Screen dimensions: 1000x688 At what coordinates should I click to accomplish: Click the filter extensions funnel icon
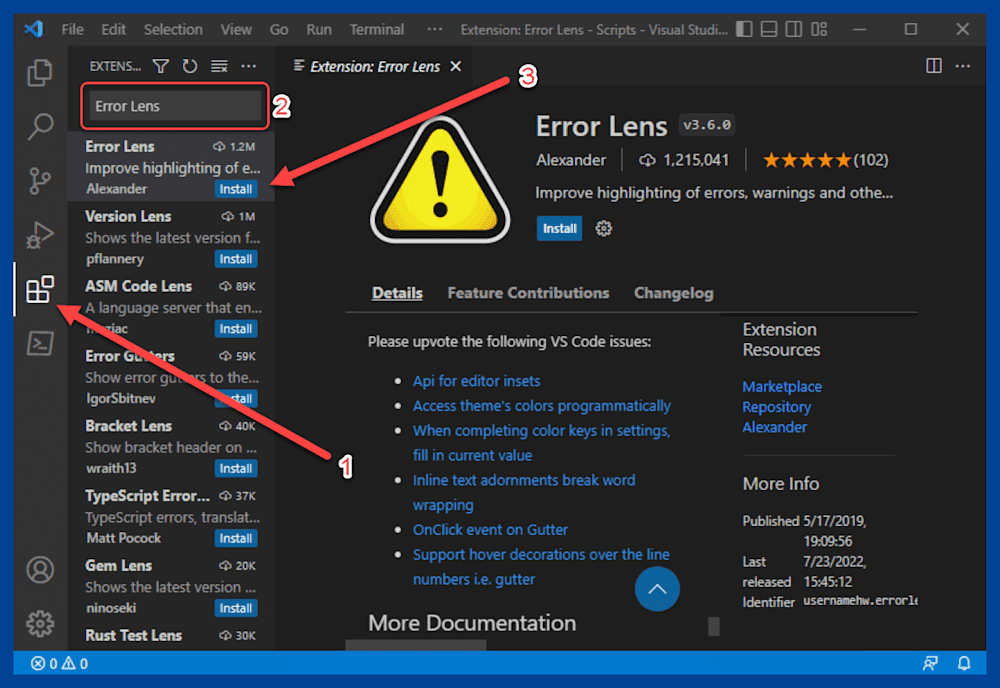pos(161,66)
